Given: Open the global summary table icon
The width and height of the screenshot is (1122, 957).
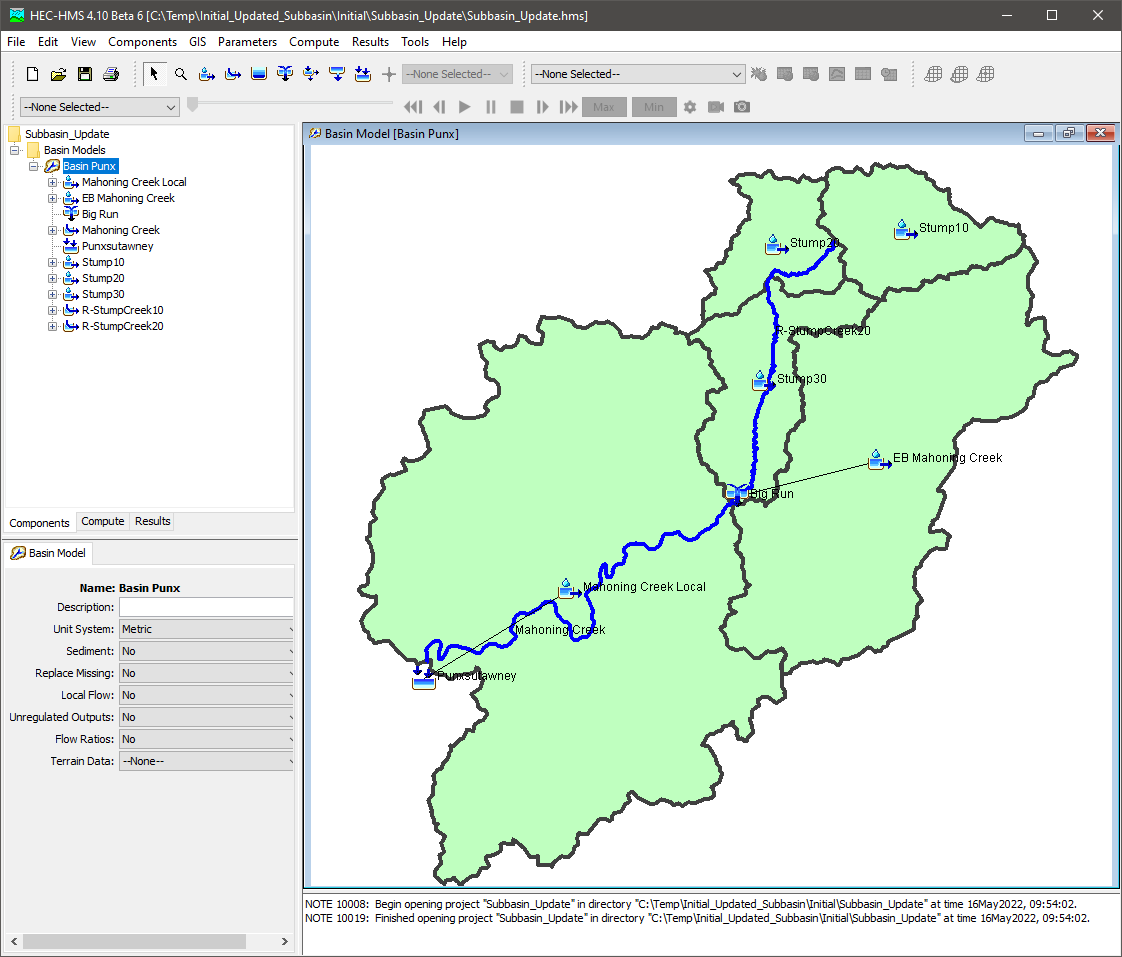Looking at the screenshot, I should coord(785,74).
